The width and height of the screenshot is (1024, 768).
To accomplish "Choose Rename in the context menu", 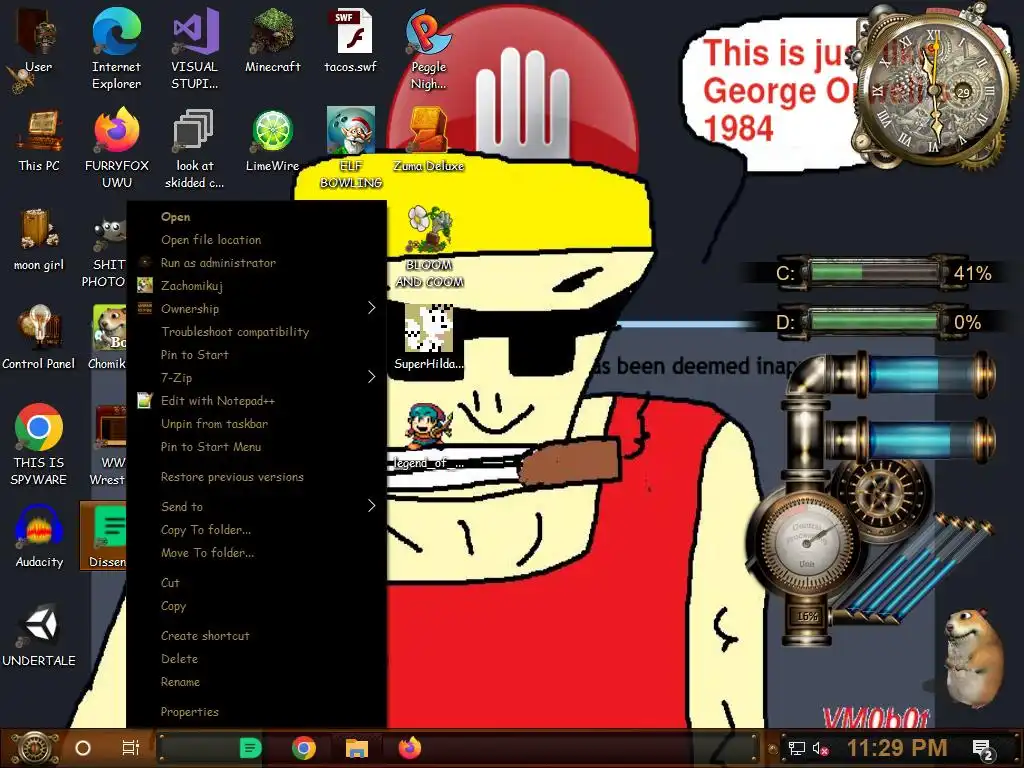I will pos(257,681).
